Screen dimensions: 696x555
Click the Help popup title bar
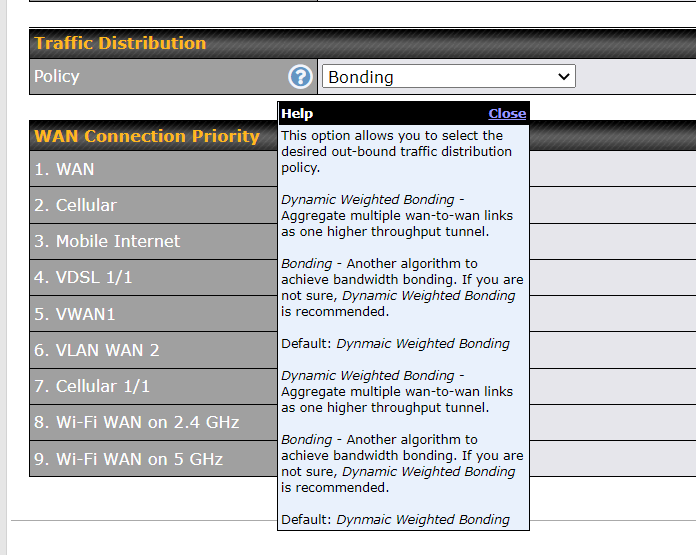[380, 114]
